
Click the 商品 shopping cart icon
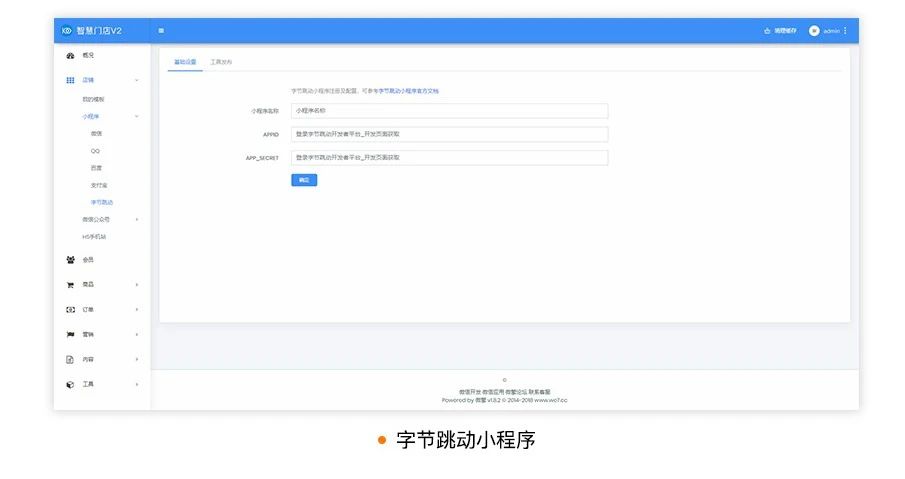click(70, 285)
